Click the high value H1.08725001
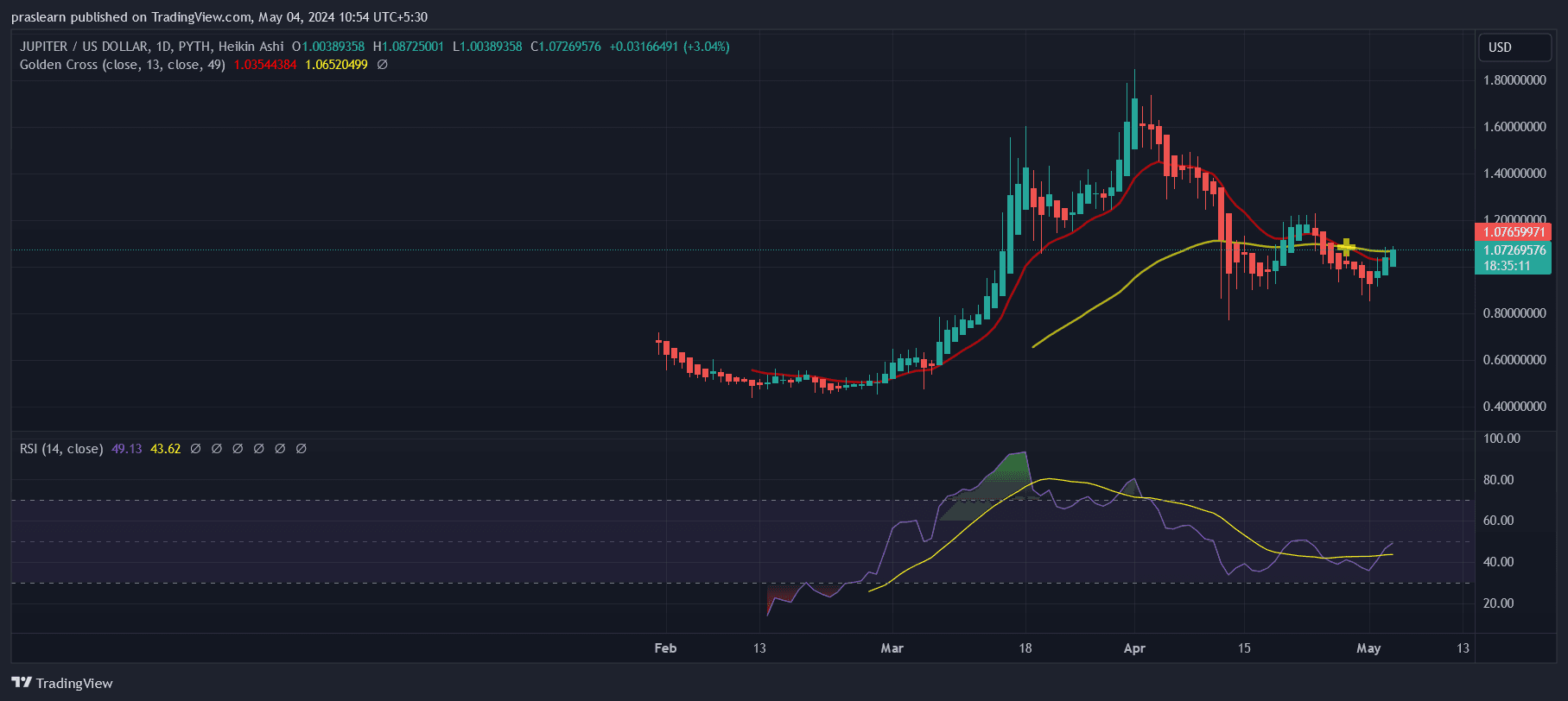1568x701 pixels. click(409, 47)
